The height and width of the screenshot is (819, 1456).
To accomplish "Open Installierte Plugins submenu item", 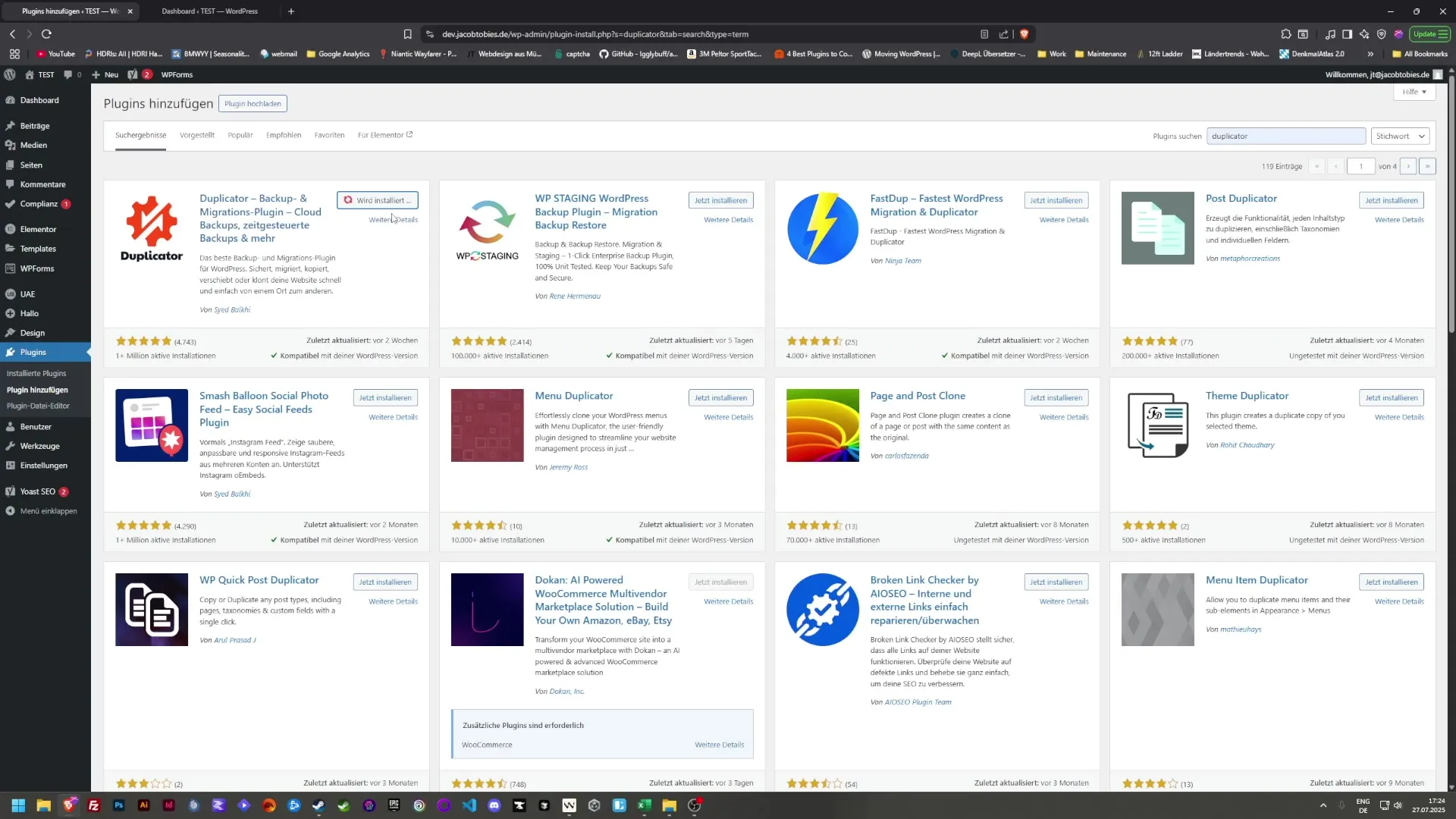I will point(36,373).
